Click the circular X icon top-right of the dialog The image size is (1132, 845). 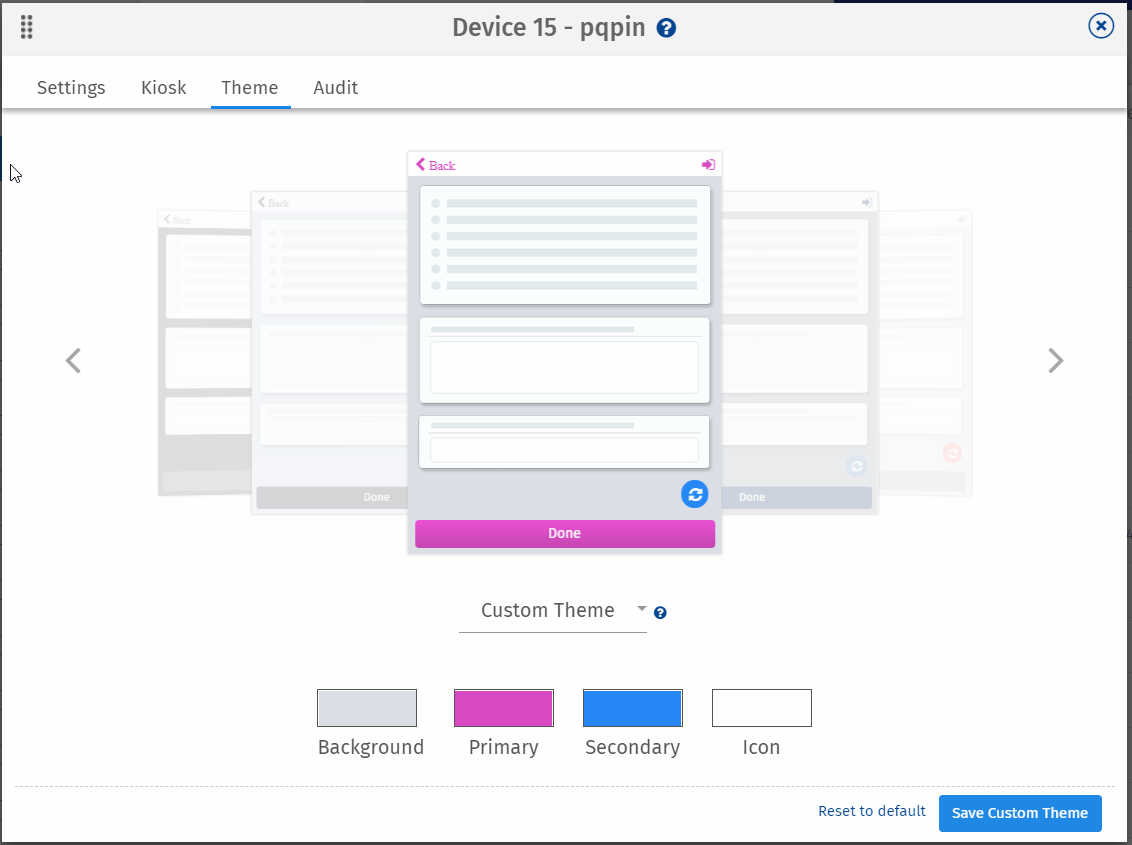click(x=1101, y=26)
